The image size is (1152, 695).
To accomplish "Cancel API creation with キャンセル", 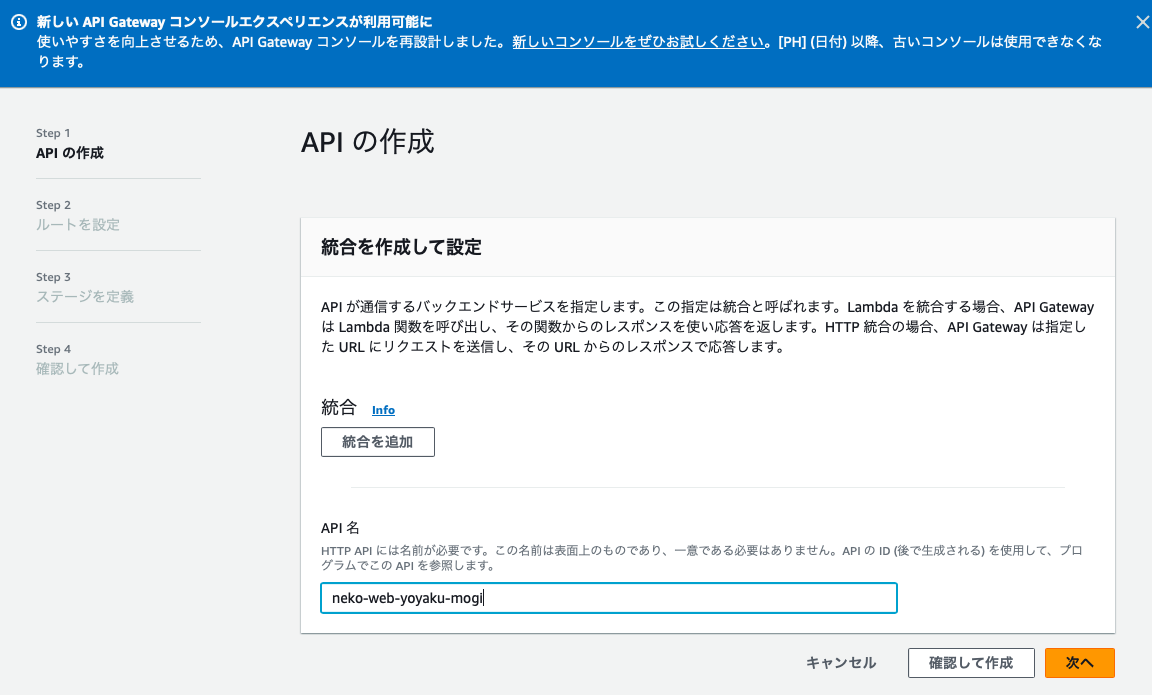I will (x=840, y=662).
